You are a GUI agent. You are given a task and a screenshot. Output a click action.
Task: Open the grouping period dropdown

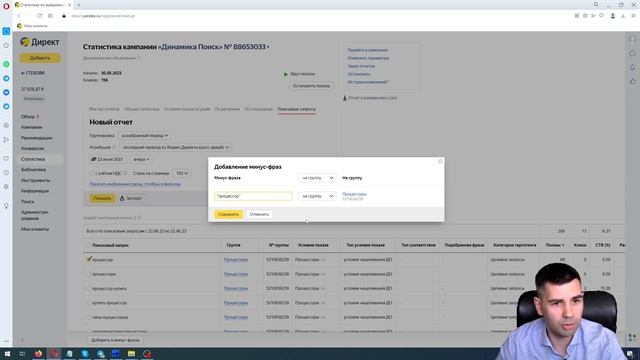click(x=144, y=136)
